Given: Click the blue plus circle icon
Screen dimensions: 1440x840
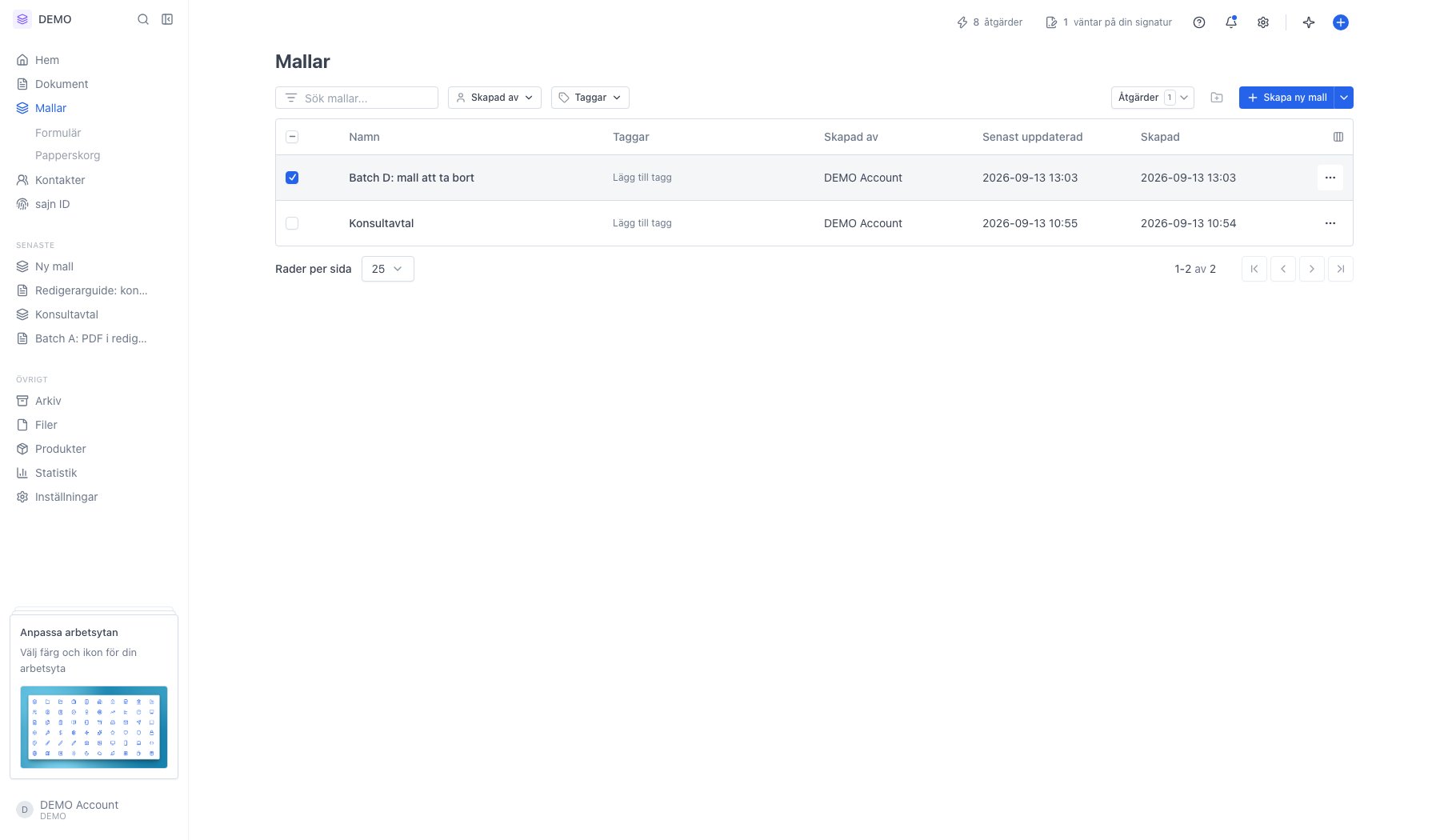Looking at the screenshot, I should (x=1341, y=22).
